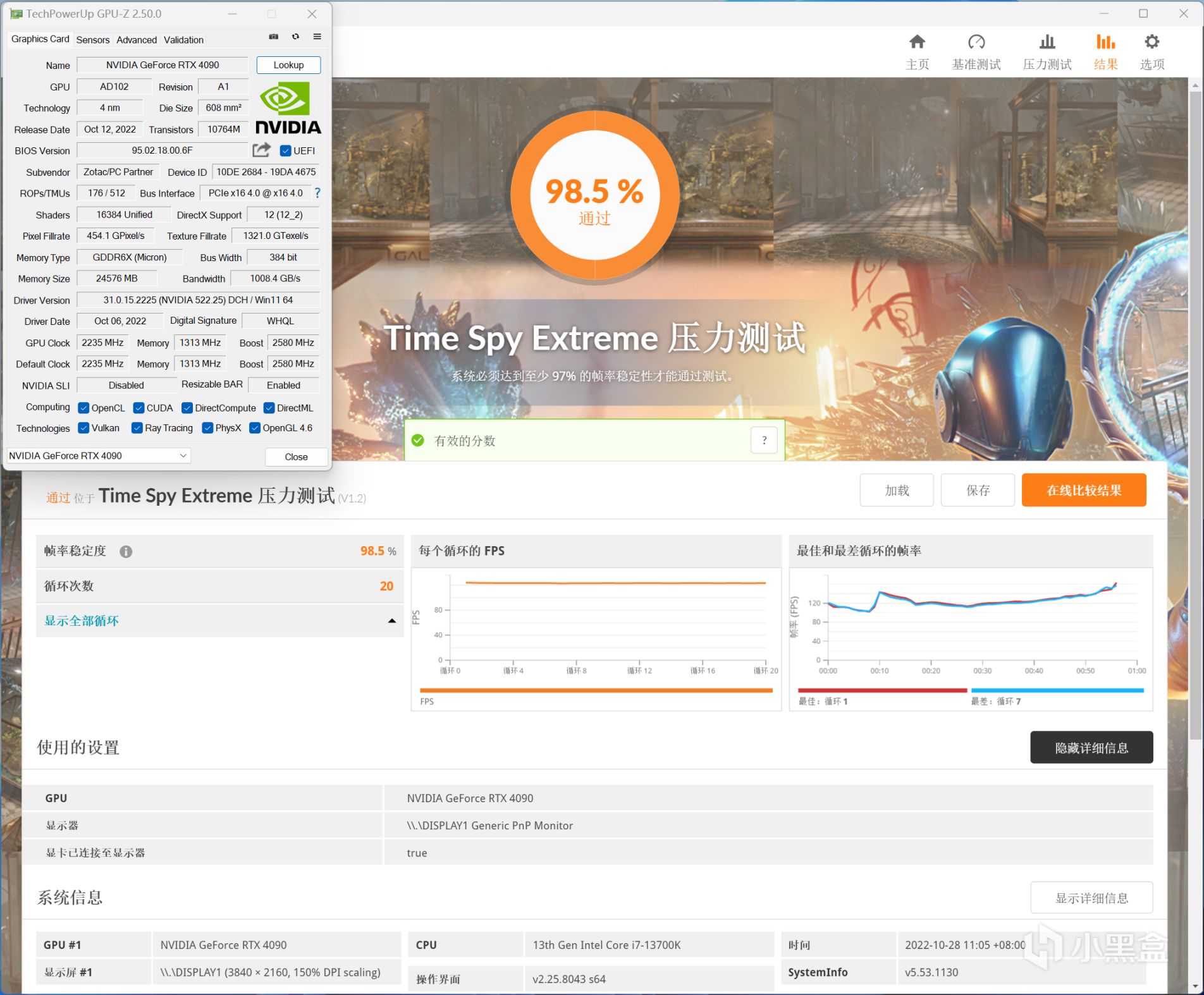
Task: Click the BIOS Version field 95.02.18.00.6F
Action: (163, 150)
